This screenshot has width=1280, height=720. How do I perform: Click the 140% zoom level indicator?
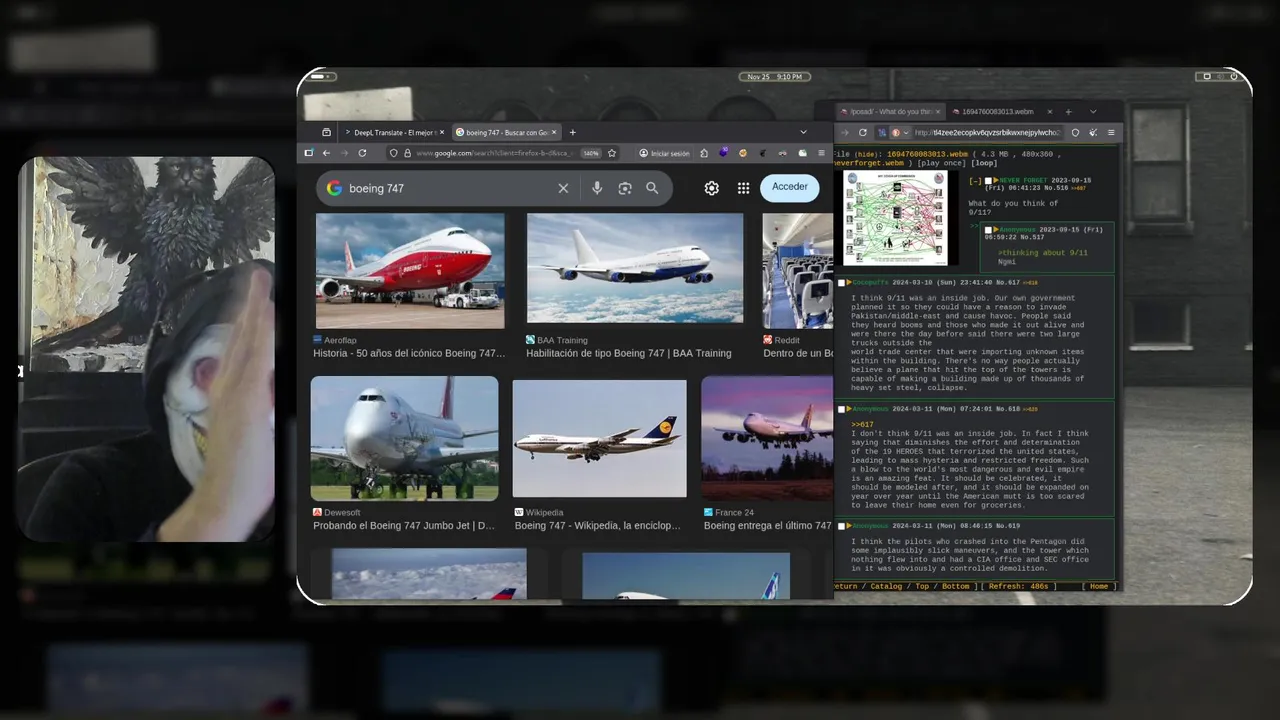click(591, 153)
